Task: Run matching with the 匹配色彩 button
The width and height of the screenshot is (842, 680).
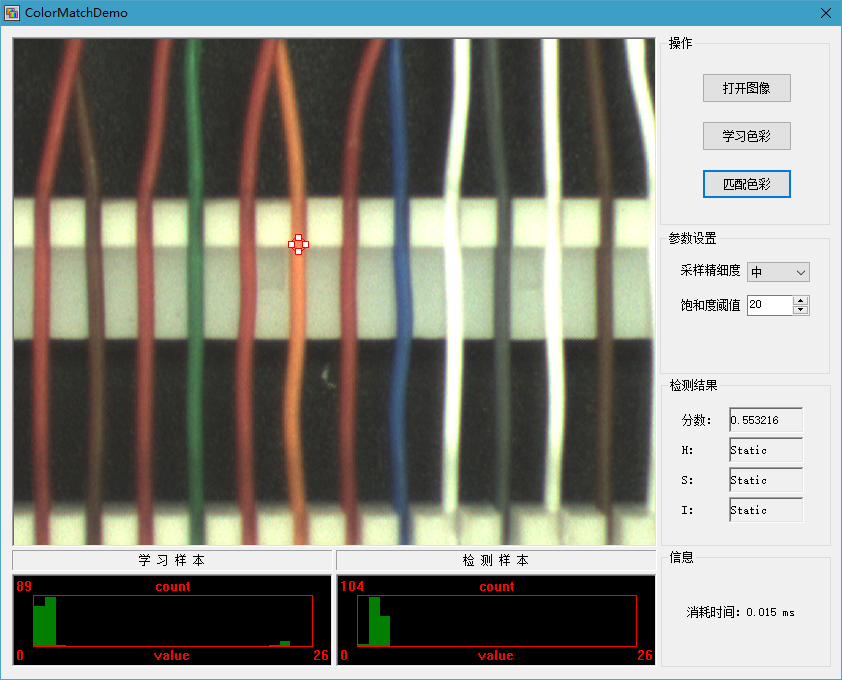Action: point(746,184)
